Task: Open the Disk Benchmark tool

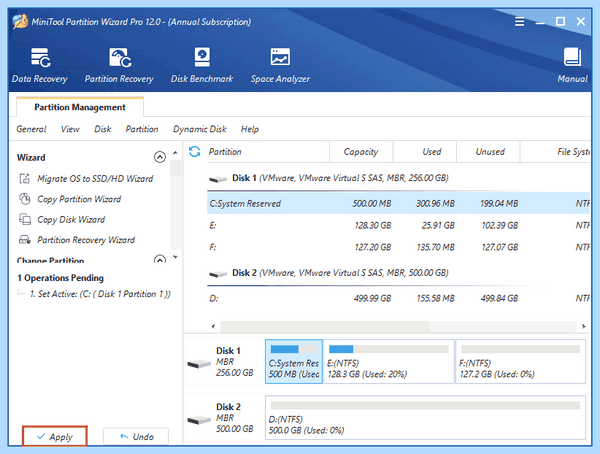Action: (x=202, y=65)
